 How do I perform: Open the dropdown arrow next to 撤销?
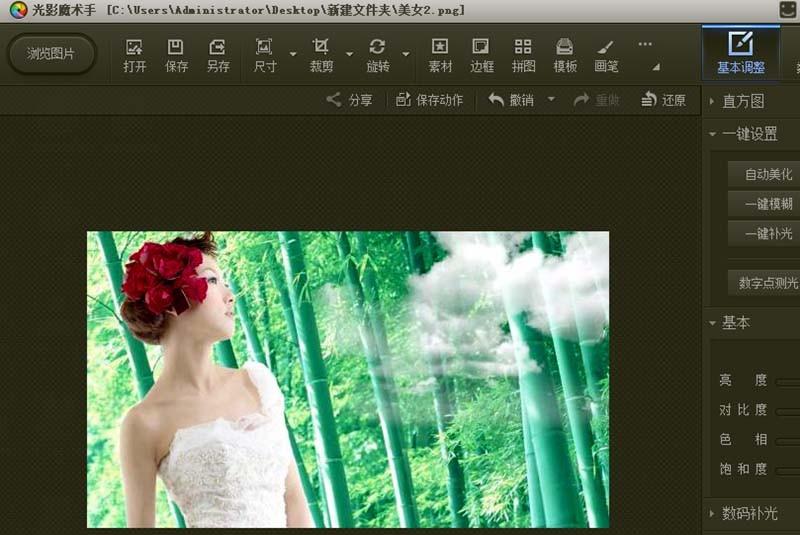[551, 100]
